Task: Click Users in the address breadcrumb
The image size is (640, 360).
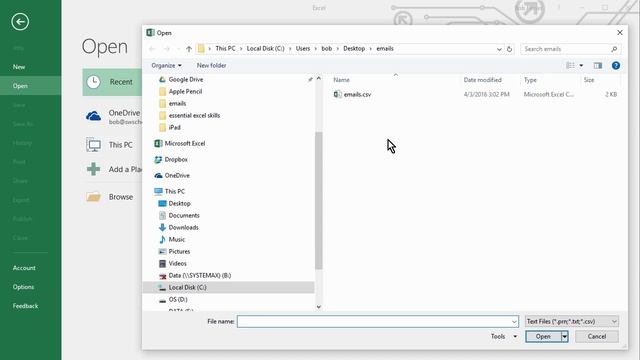Action: (303, 49)
